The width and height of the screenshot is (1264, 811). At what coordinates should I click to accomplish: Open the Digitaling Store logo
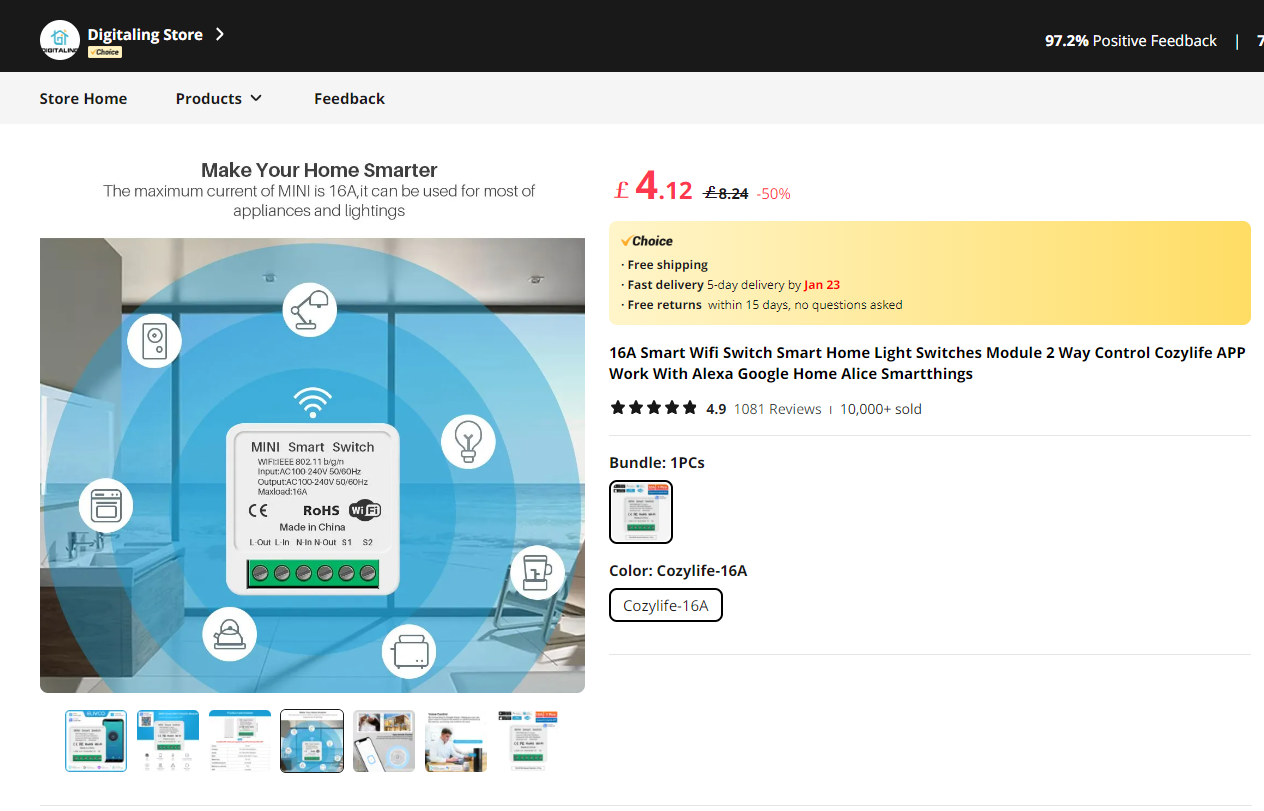(60, 40)
